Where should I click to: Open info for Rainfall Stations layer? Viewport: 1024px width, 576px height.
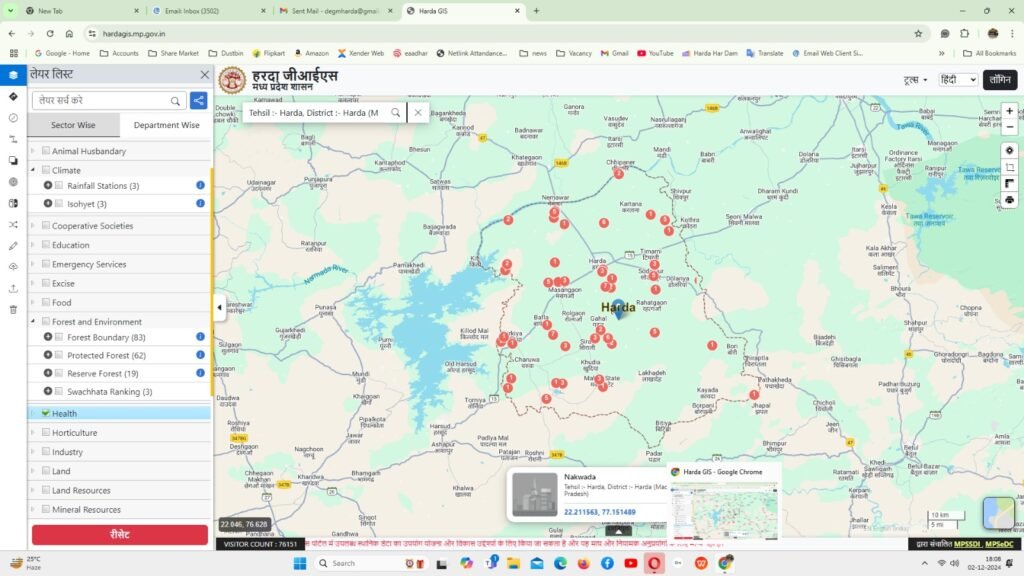[x=200, y=186]
